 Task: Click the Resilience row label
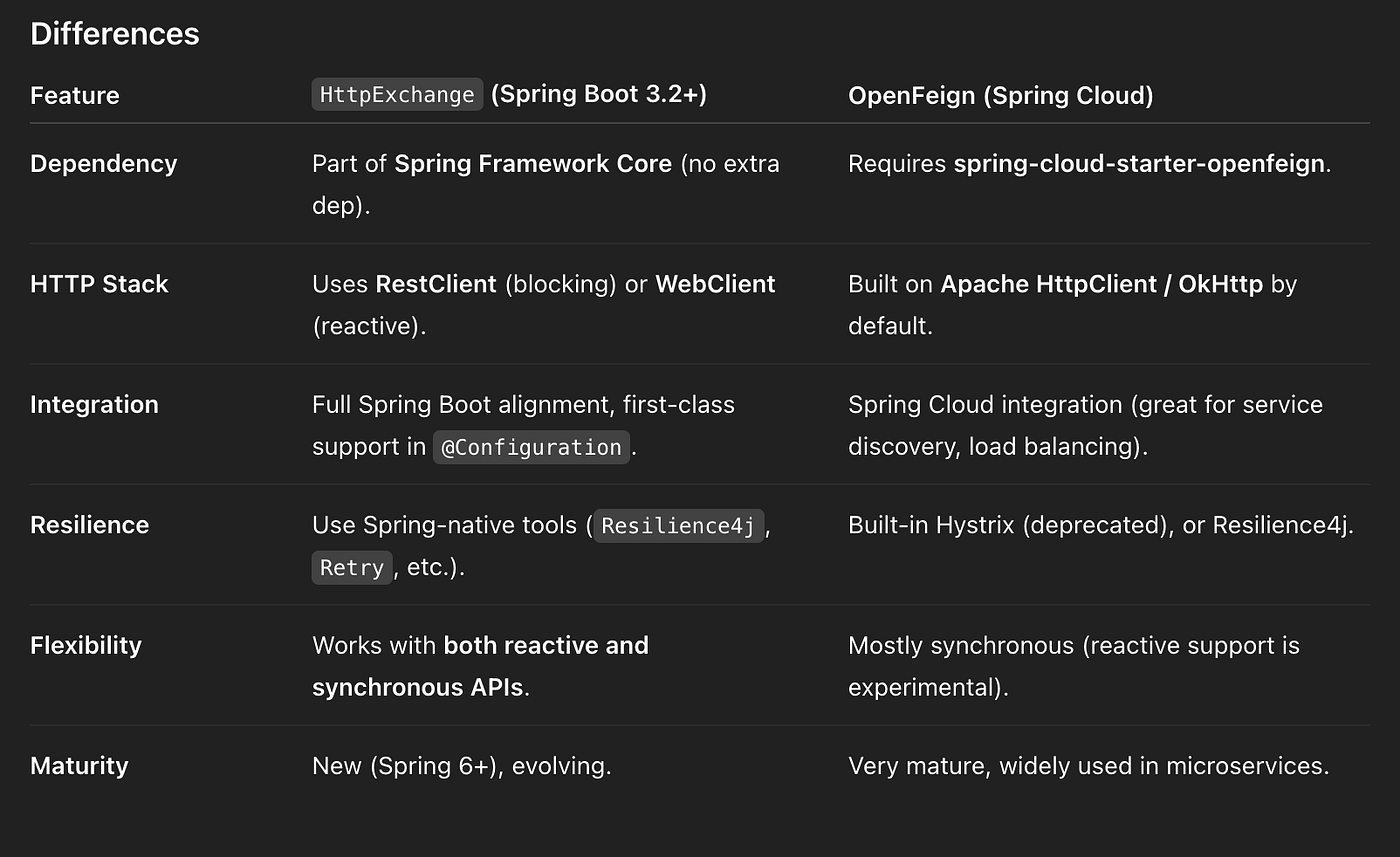click(89, 525)
